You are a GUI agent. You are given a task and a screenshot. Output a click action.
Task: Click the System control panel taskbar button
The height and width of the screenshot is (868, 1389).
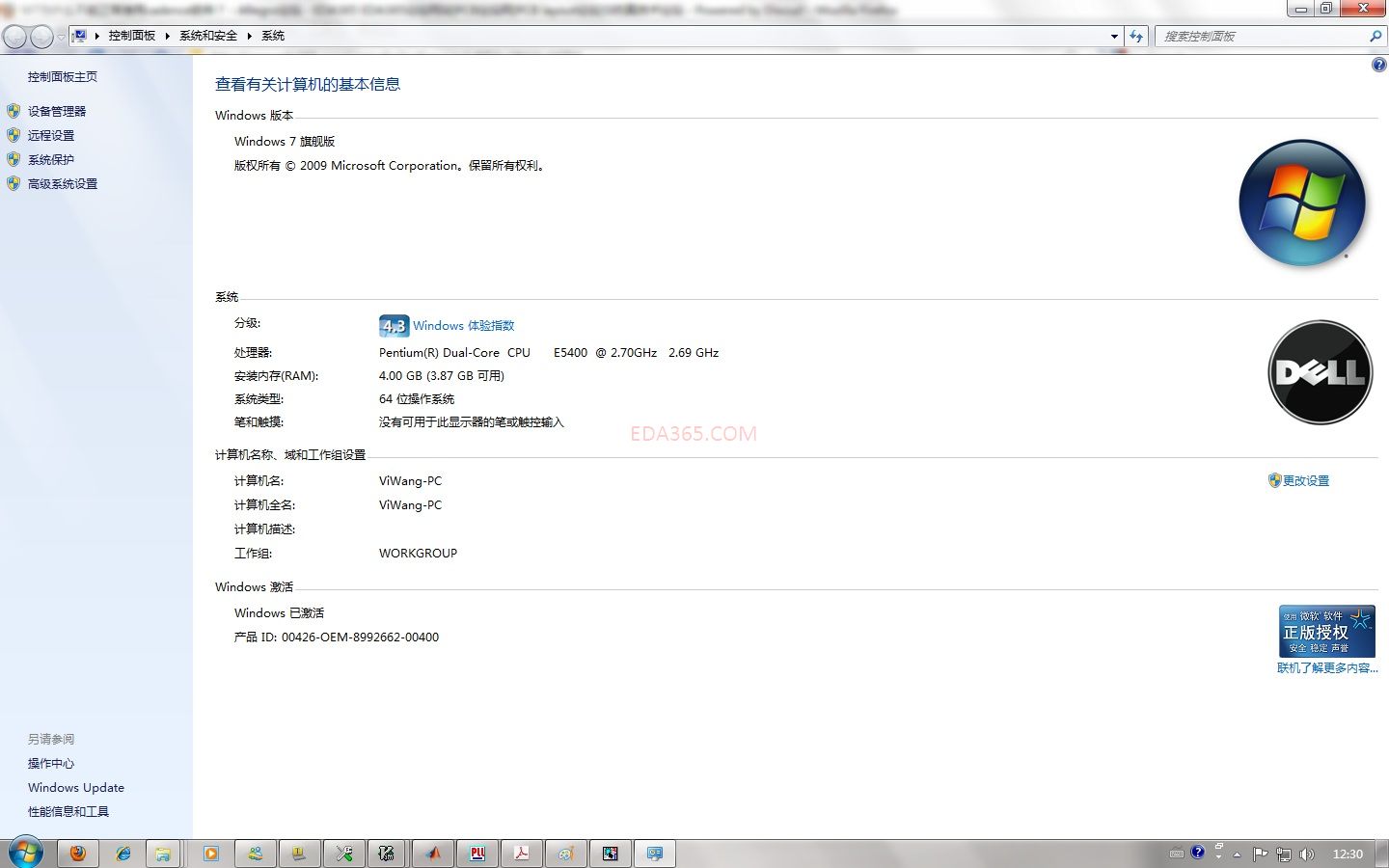coord(655,854)
